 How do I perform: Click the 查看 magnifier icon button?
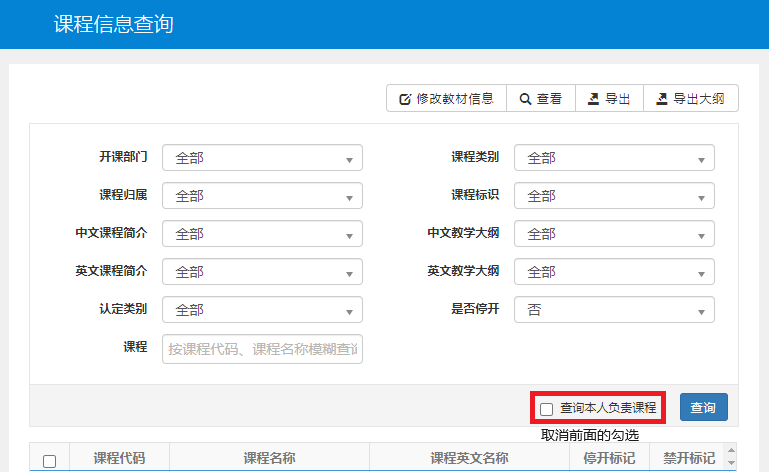pyautogui.click(x=540, y=99)
